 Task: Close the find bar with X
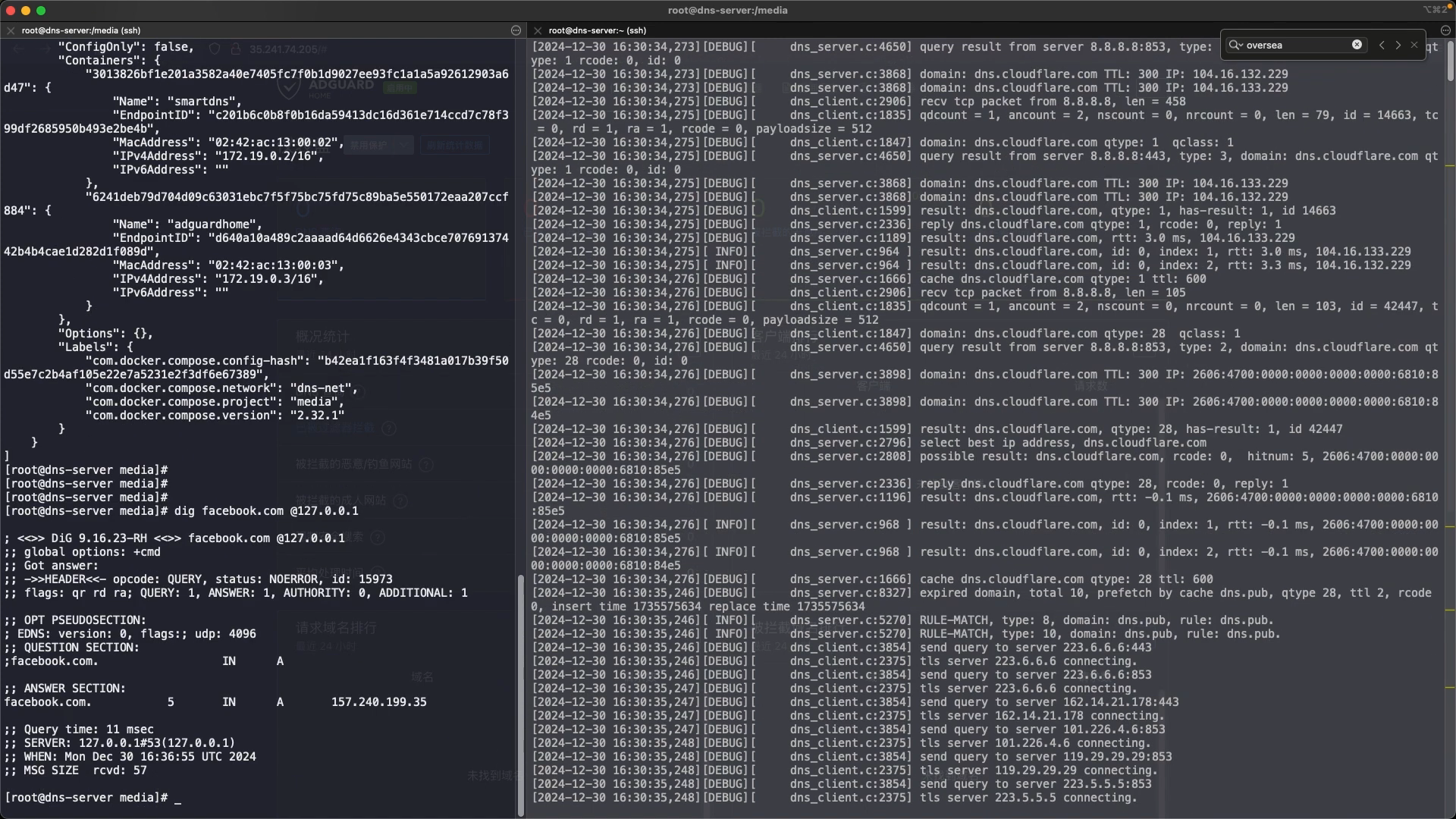coord(1414,45)
